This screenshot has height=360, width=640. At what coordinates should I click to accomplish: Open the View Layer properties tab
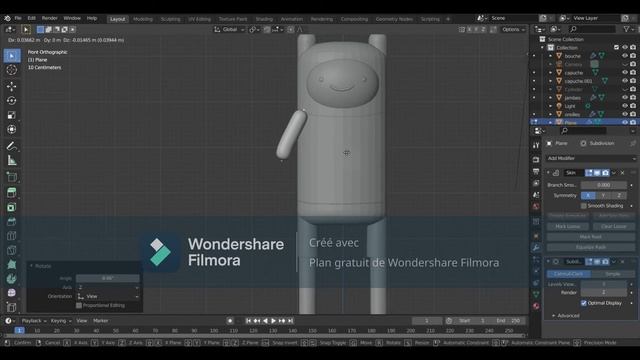pos(536,183)
